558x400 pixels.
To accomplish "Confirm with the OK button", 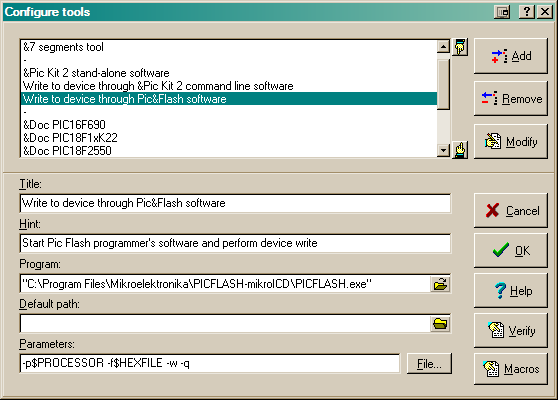I will (511, 251).
